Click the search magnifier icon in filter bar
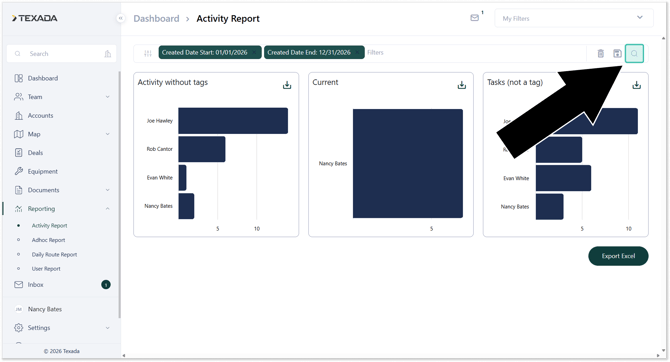The width and height of the screenshot is (670, 362). point(634,53)
